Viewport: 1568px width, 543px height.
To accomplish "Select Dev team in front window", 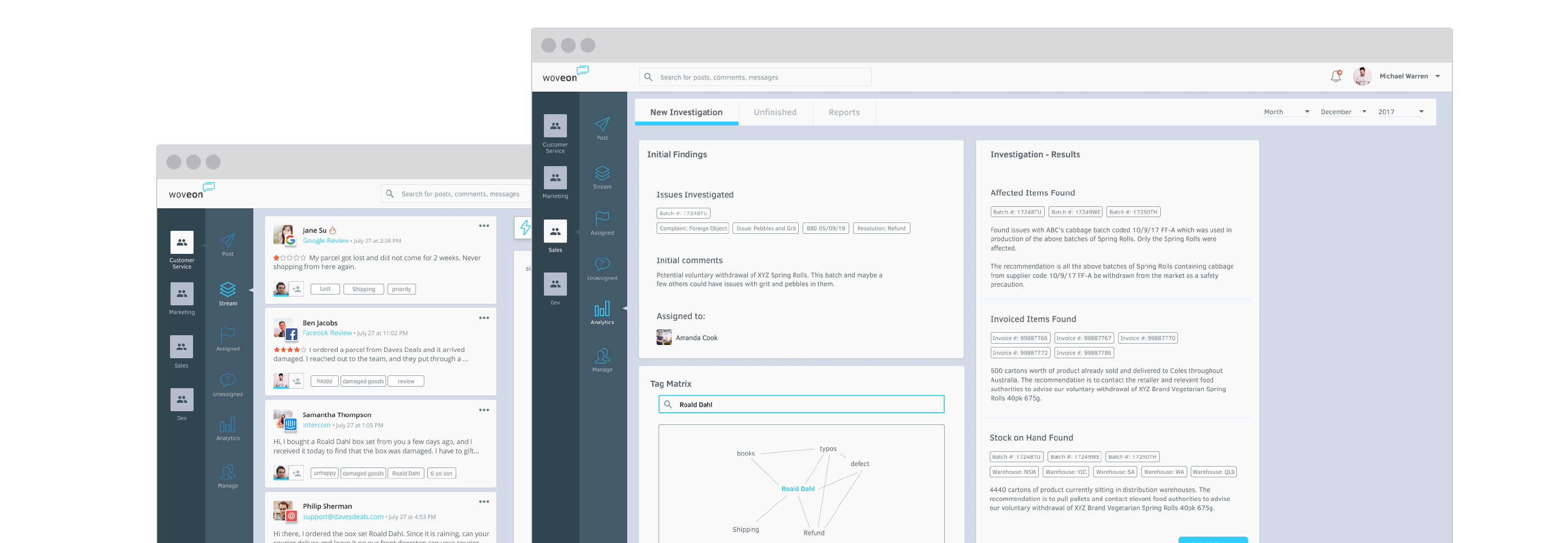I will point(555,289).
